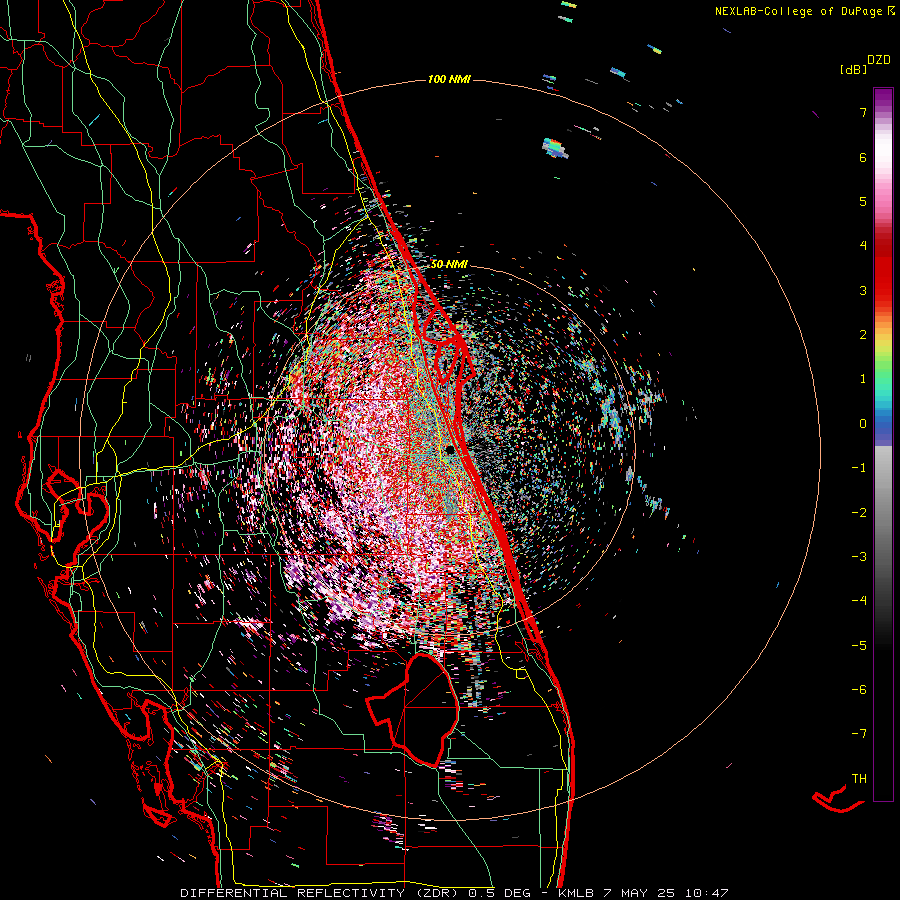Click the TH threshold label on the scale
The height and width of the screenshot is (900, 900).
(859, 779)
